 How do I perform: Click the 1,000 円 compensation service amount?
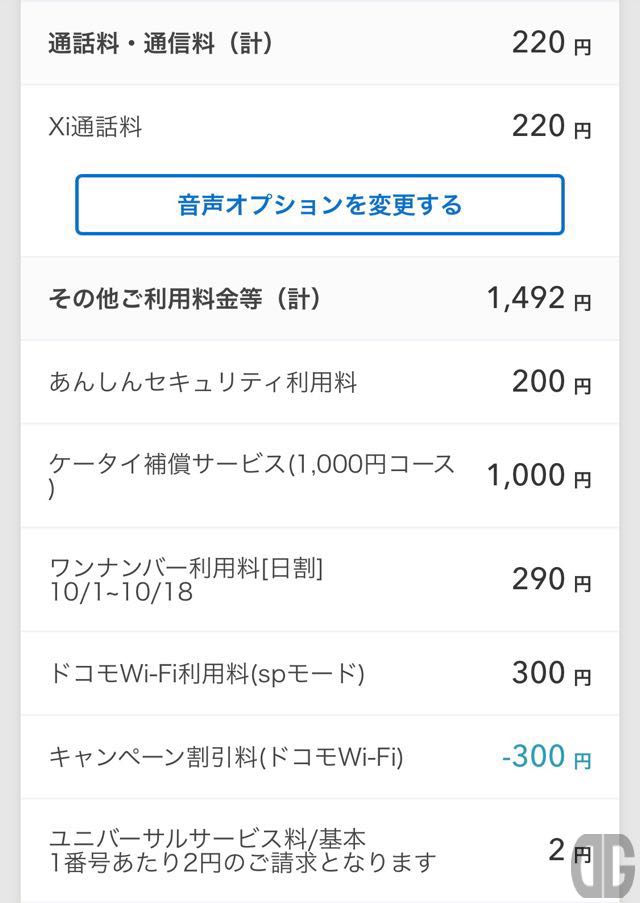tap(539, 476)
